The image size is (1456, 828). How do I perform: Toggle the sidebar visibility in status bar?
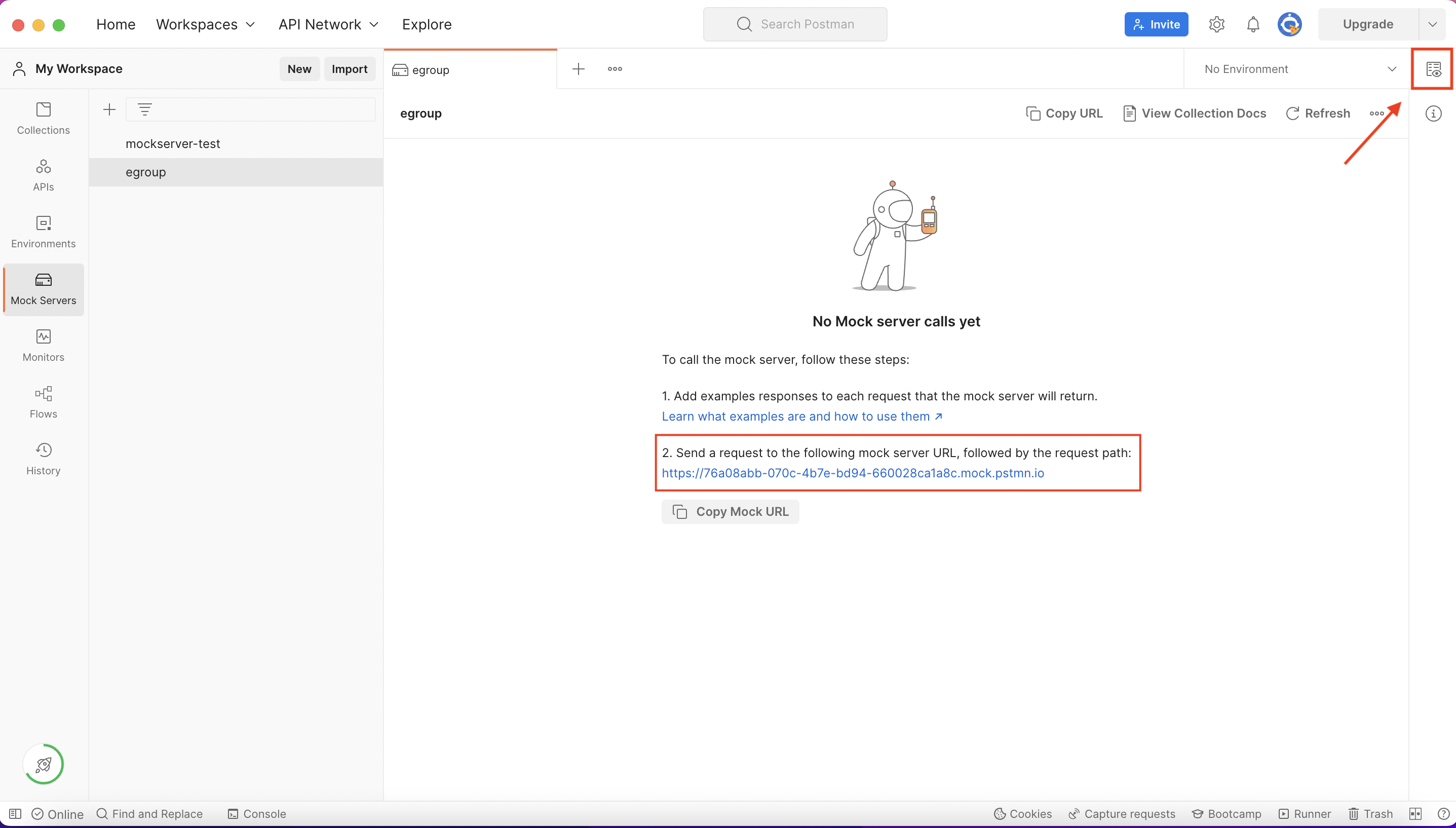click(x=15, y=813)
